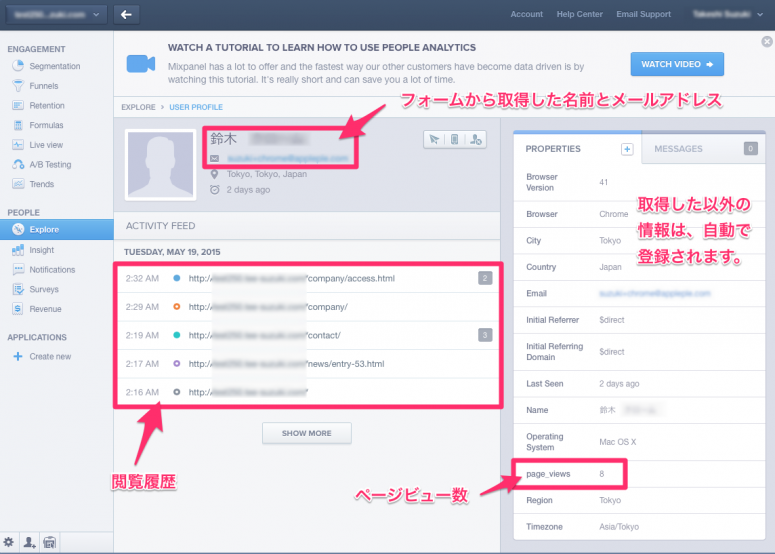Open the Segmentation report
Screen dimensions: 775x554
click(x=55, y=66)
